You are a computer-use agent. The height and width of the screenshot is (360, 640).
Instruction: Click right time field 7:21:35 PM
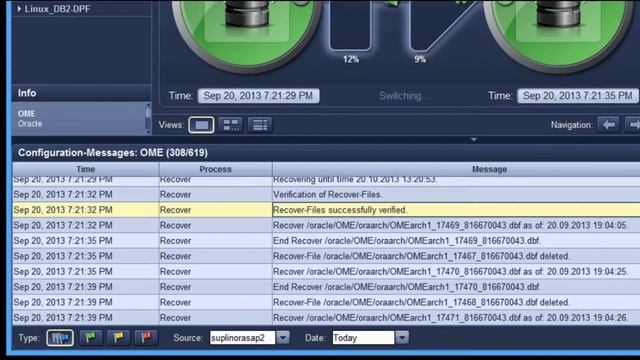point(578,96)
